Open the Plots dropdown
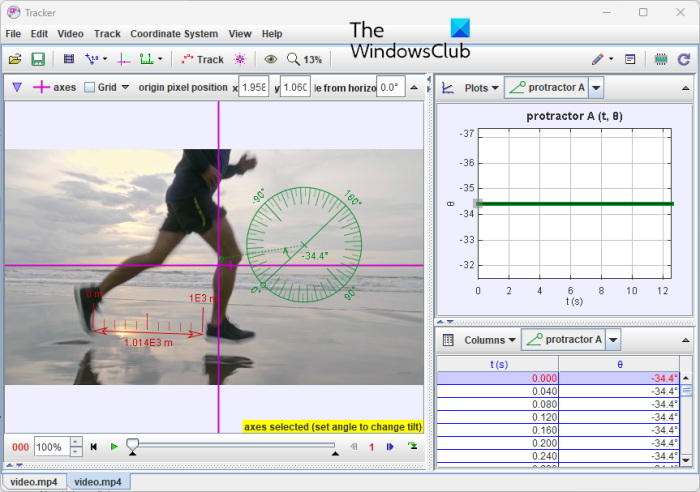 (483, 88)
